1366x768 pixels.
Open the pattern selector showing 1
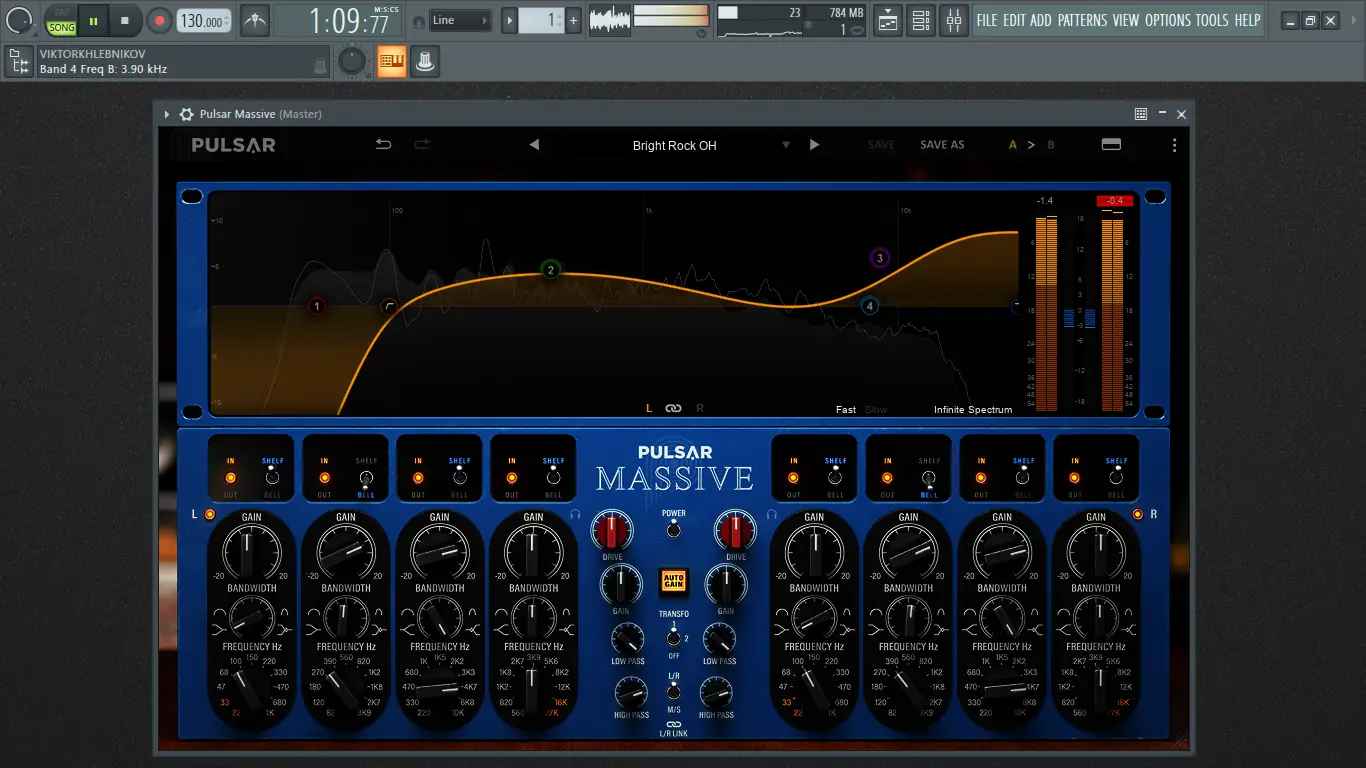click(541, 20)
